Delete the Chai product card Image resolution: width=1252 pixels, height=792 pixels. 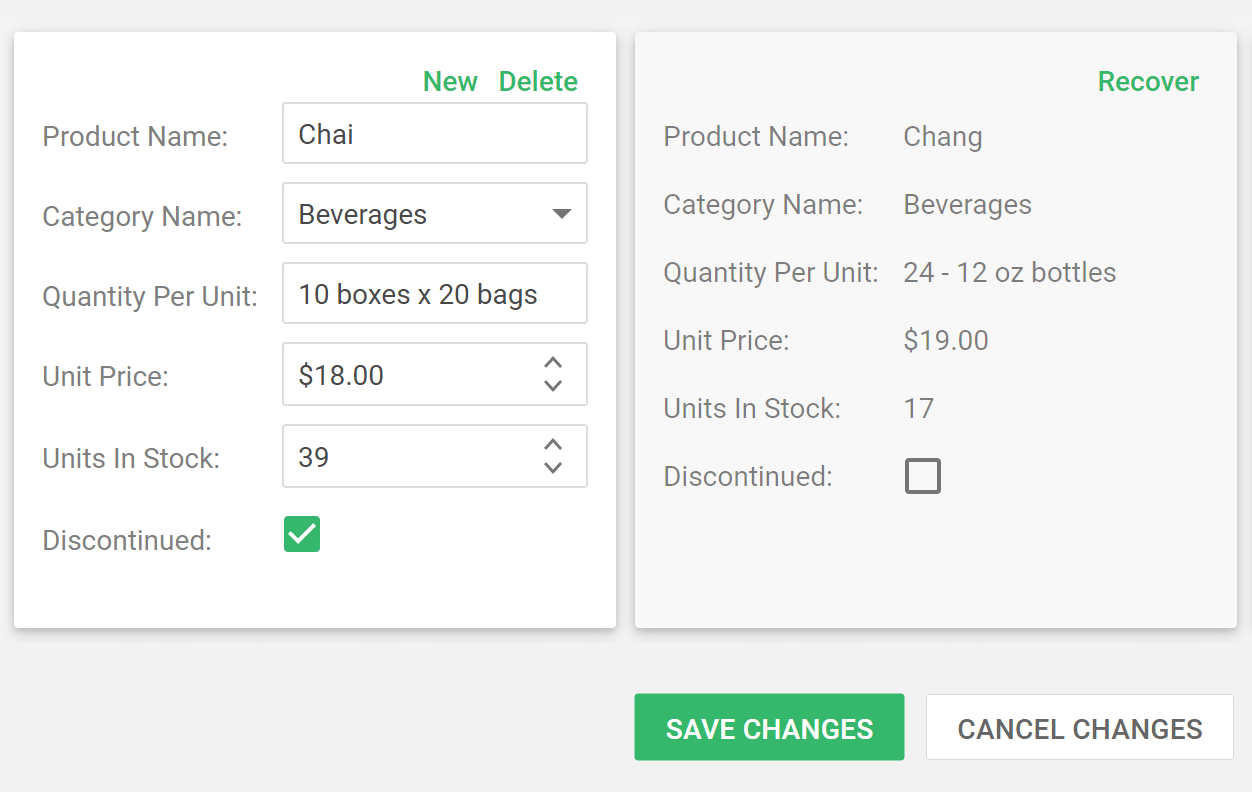538,82
